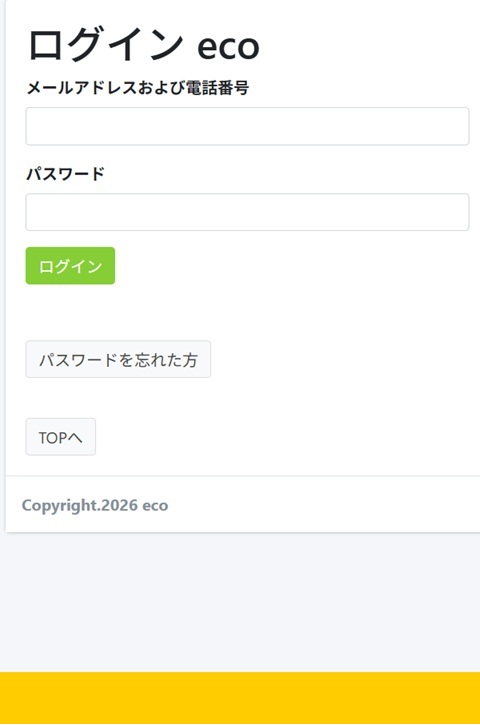Click the Copyright.2026 eco footer text
Image resolution: width=480 pixels, height=725 pixels.
95,505
